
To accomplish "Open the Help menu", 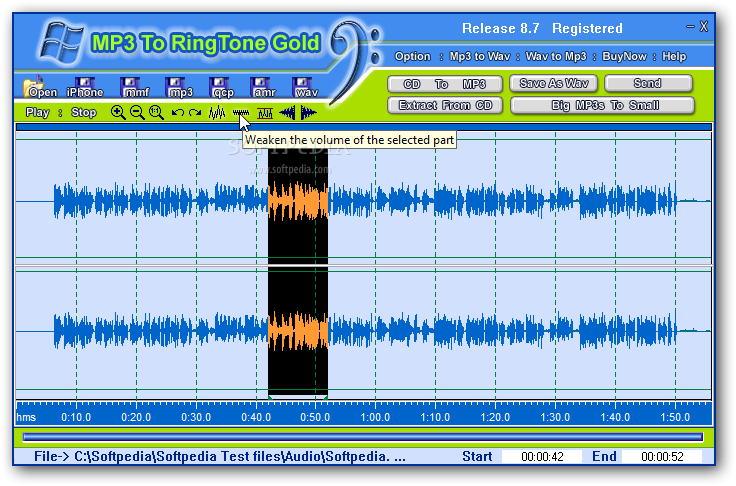I will (x=674, y=56).
